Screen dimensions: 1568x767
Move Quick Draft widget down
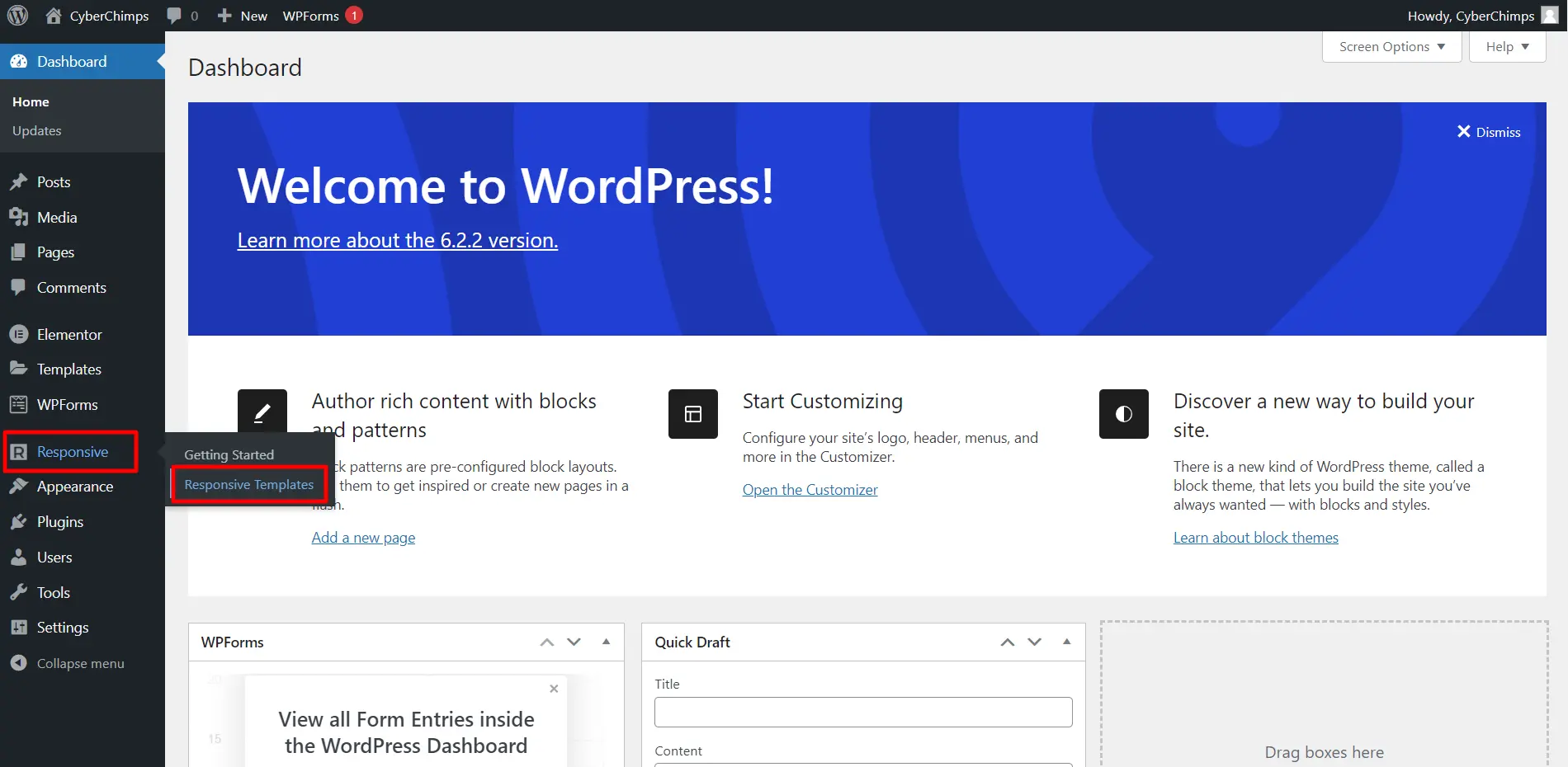pos(1035,642)
